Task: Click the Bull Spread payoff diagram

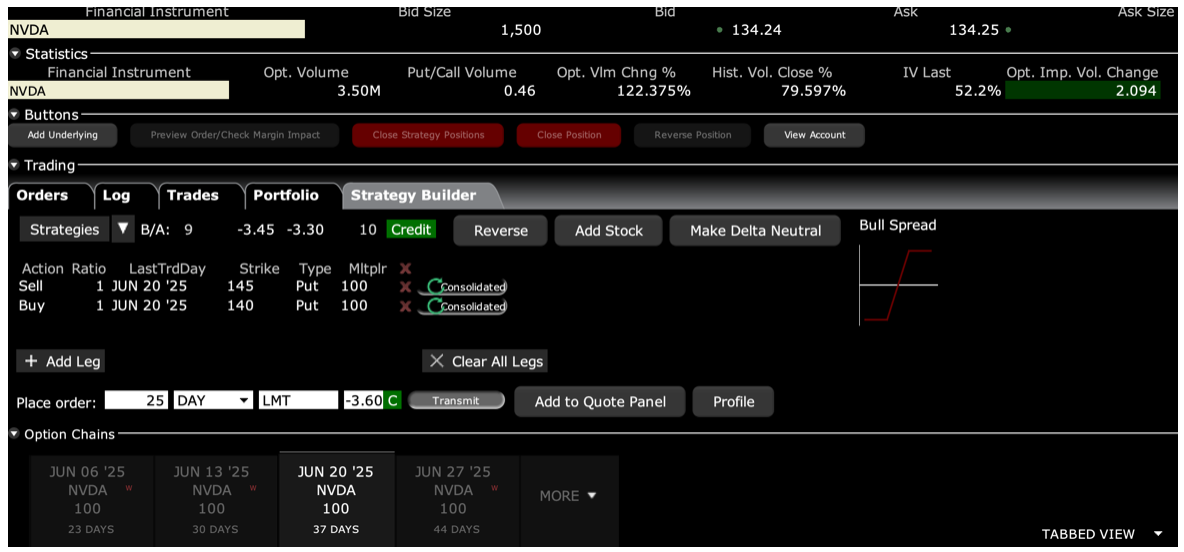Action: coord(898,286)
